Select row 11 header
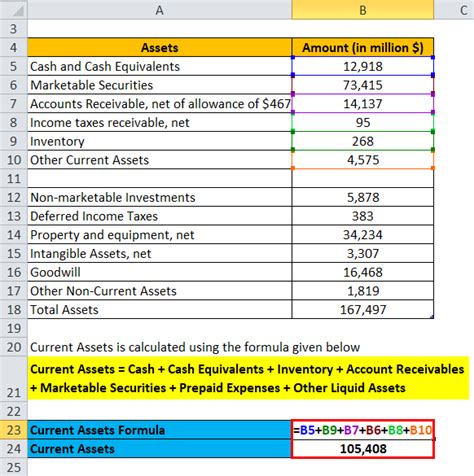This screenshot has width=474, height=476. click(x=14, y=178)
